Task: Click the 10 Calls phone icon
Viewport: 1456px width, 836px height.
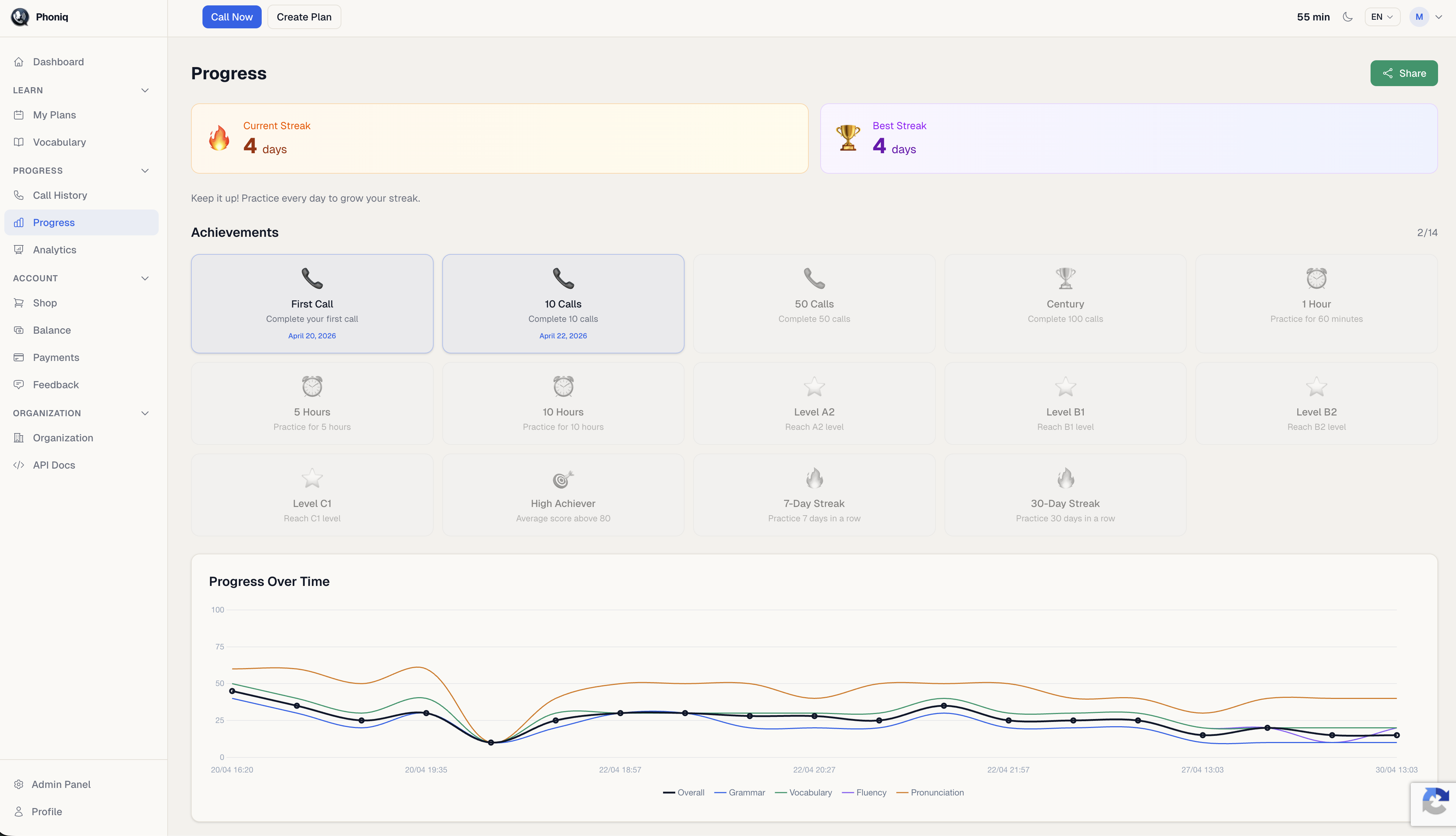Action: [x=564, y=278]
